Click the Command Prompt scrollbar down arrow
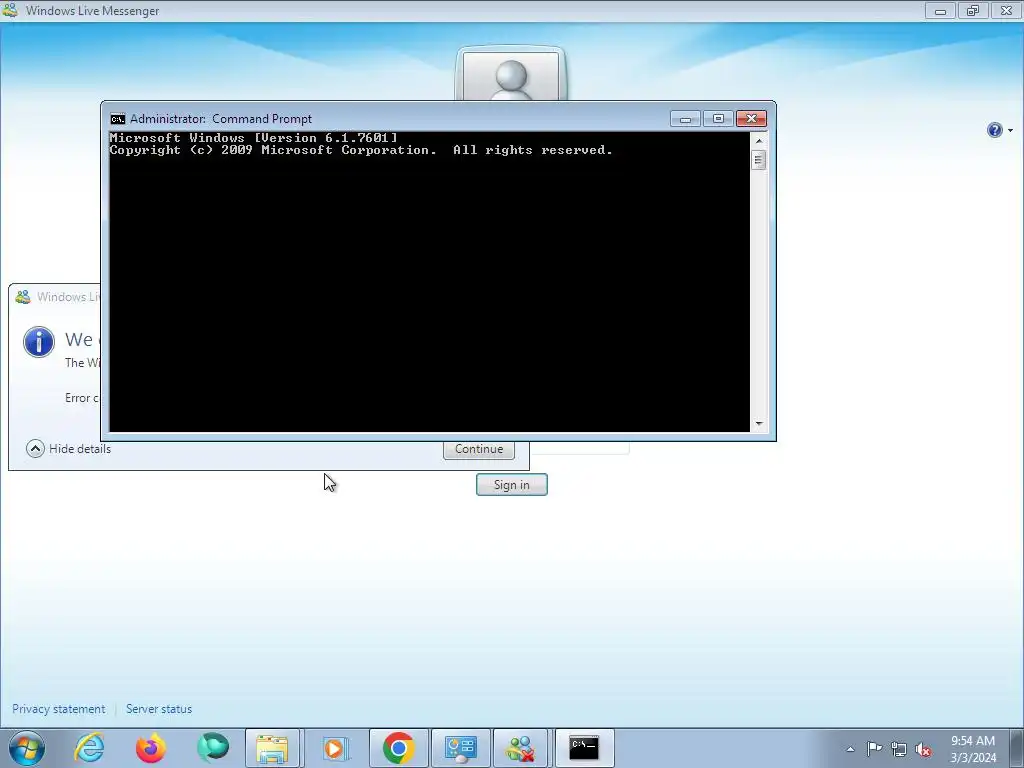The width and height of the screenshot is (1024, 768). (758, 424)
